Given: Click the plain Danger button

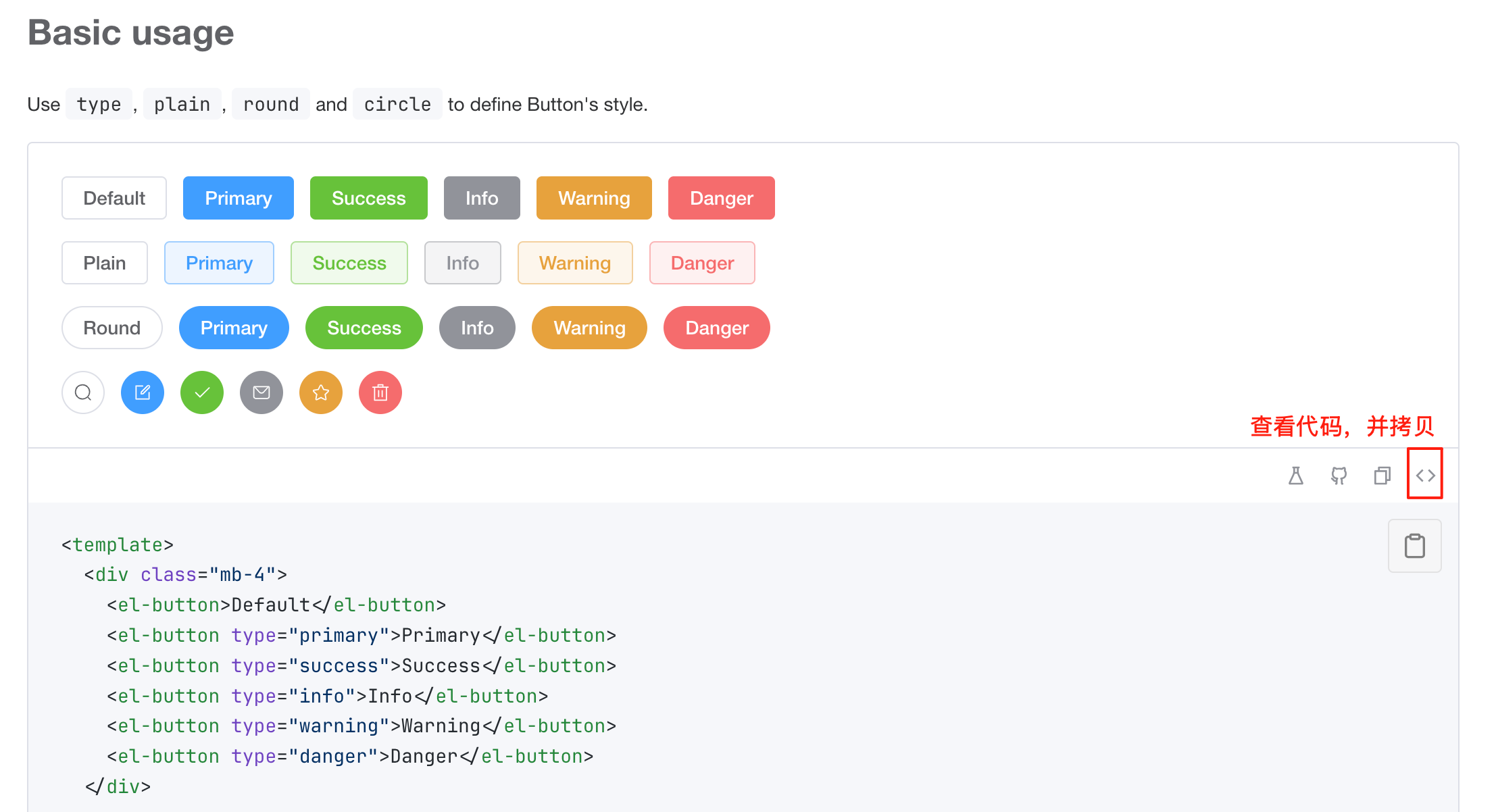Looking at the screenshot, I should (702, 263).
